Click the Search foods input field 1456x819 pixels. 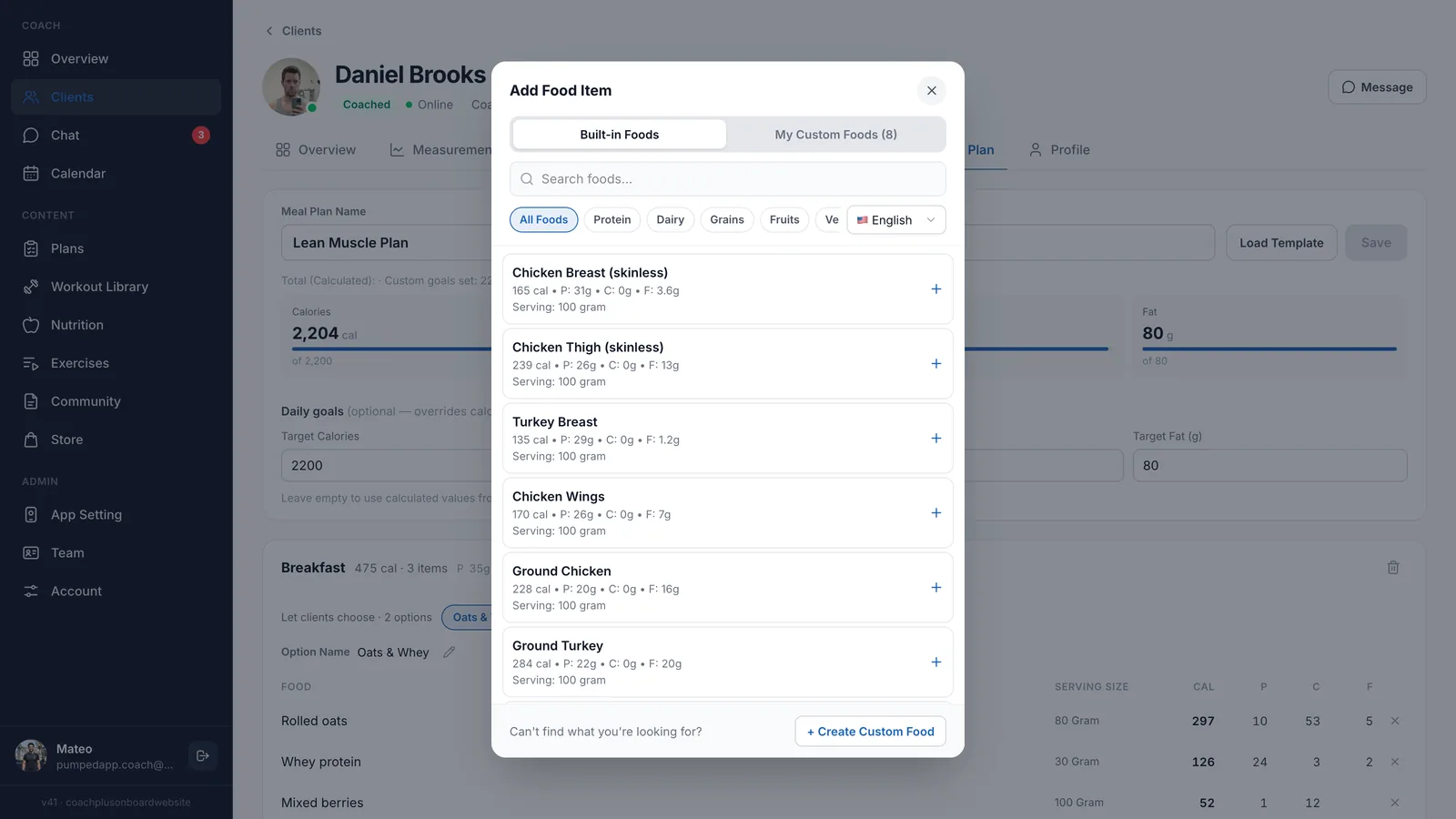pyautogui.click(x=728, y=179)
